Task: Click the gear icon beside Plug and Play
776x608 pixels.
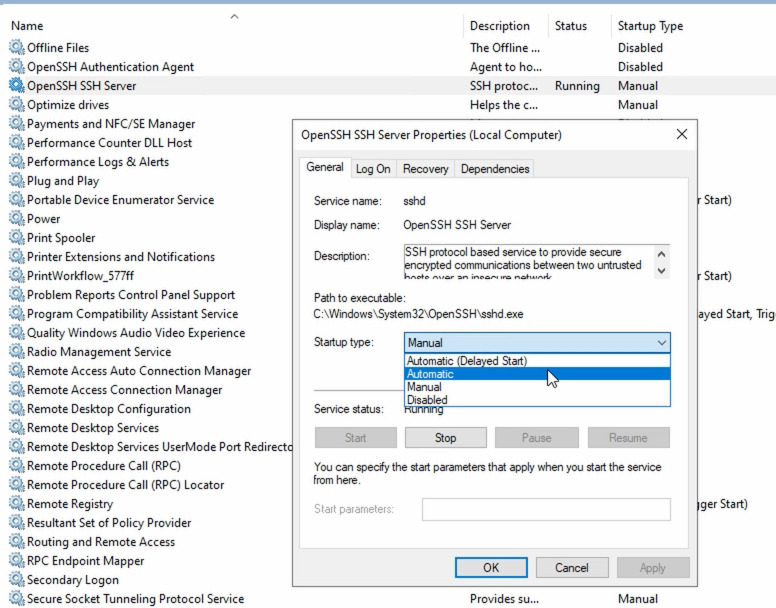Action: point(16,181)
